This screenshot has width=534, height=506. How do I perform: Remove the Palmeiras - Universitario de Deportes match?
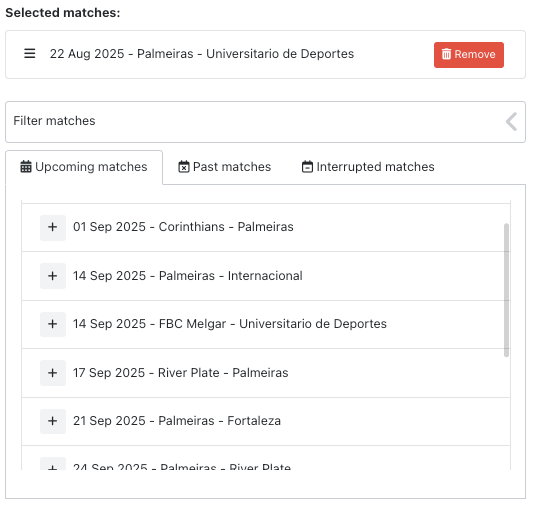(469, 55)
